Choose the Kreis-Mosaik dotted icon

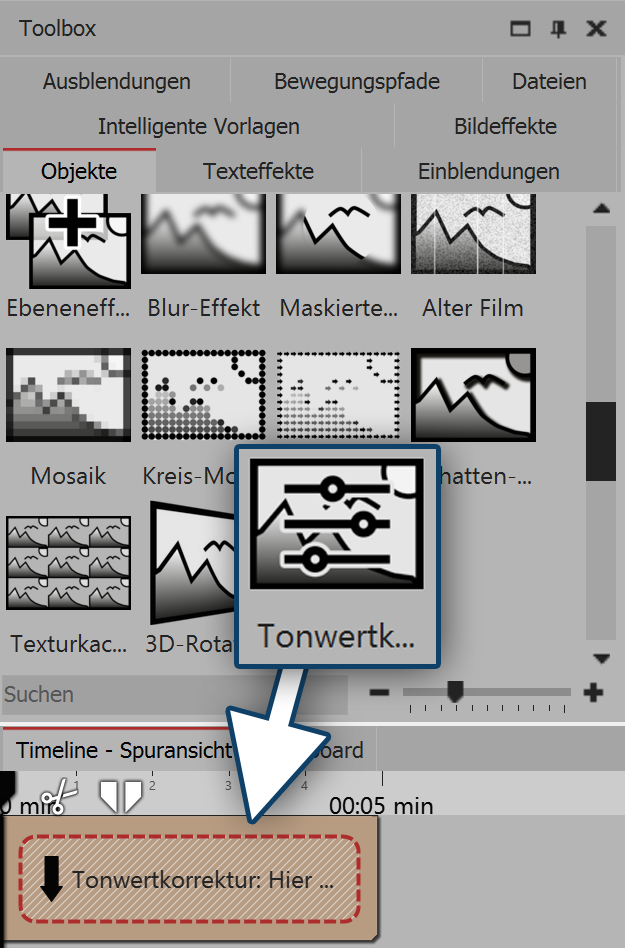point(203,394)
